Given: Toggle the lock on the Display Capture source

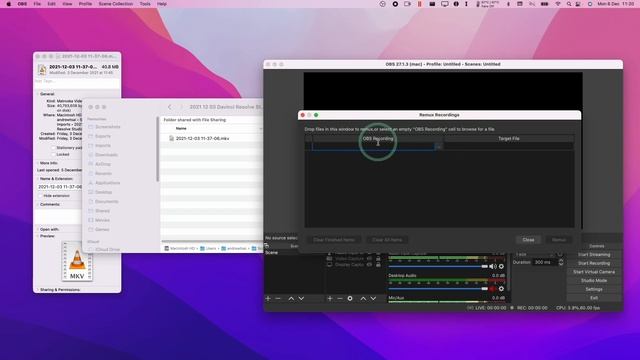Looking at the screenshot, I should coord(378,264).
